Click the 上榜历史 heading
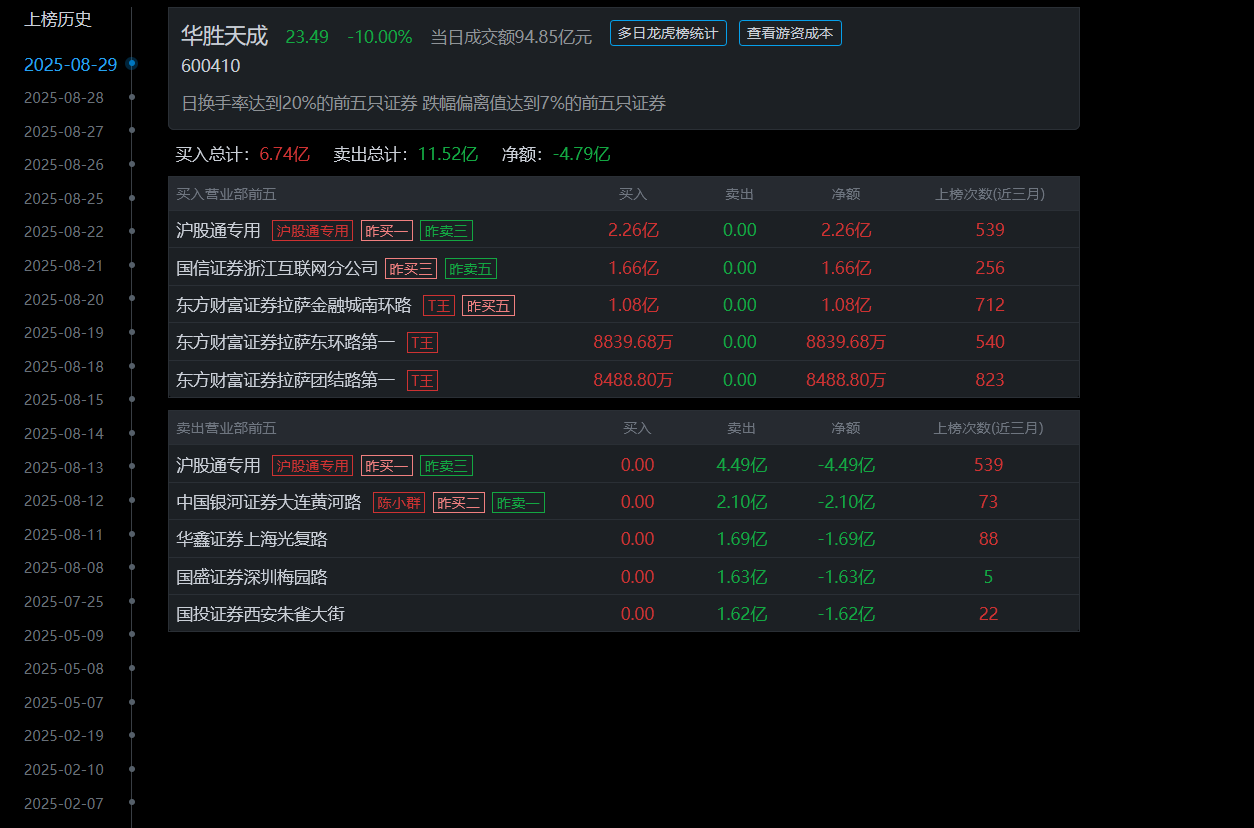 [x=58, y=19]
